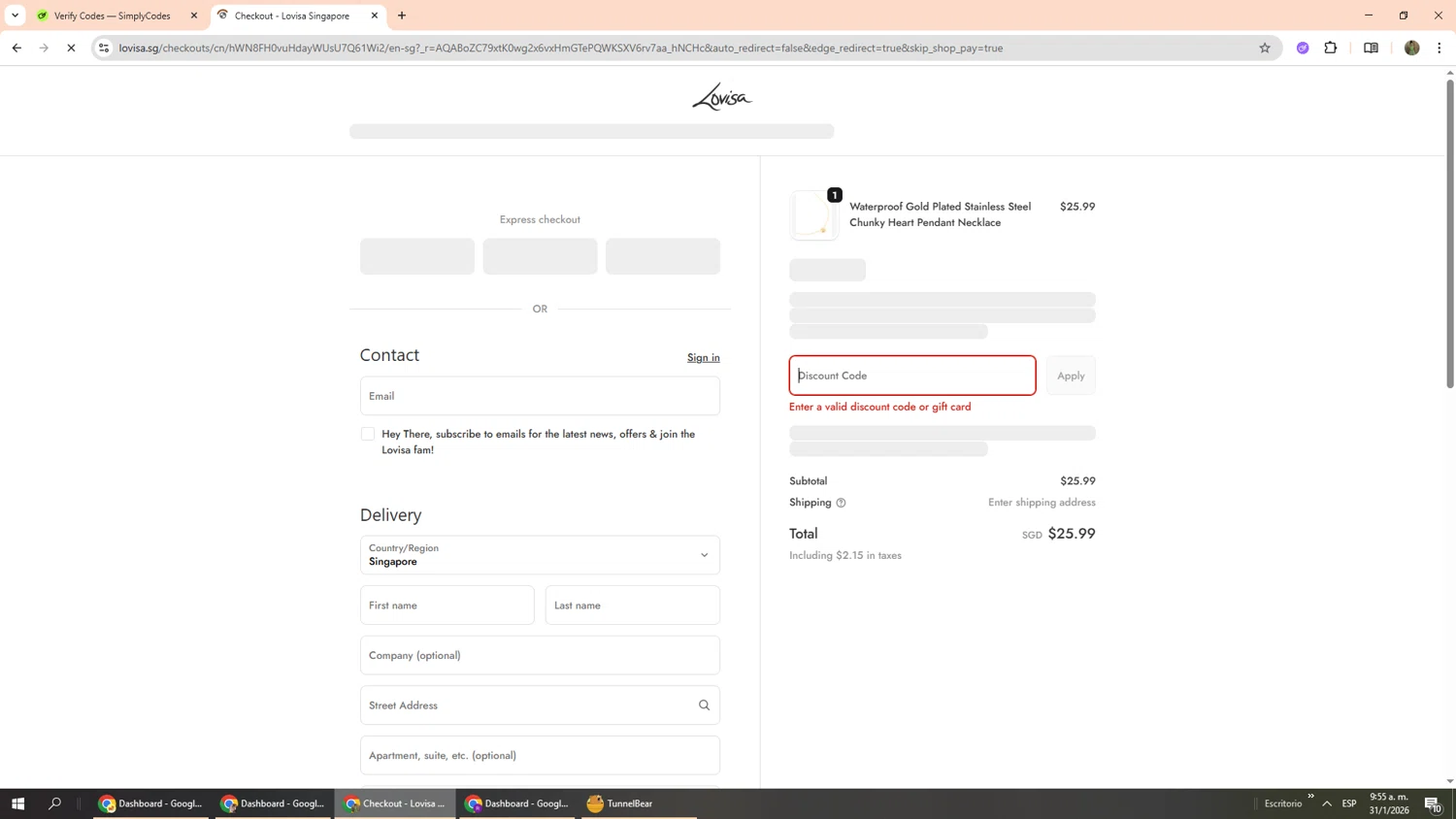This screenshot has width=1456, height=819.
Task: View site information icon in address bar
Action: [104, 48]
